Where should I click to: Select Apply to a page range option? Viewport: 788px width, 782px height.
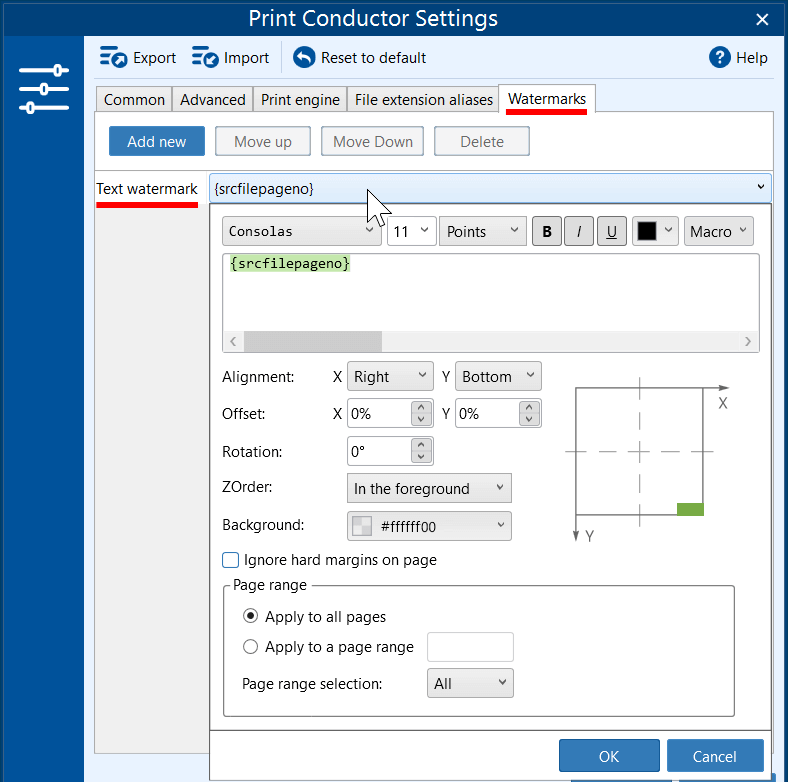pyautogui.click(x=250, y=646)
